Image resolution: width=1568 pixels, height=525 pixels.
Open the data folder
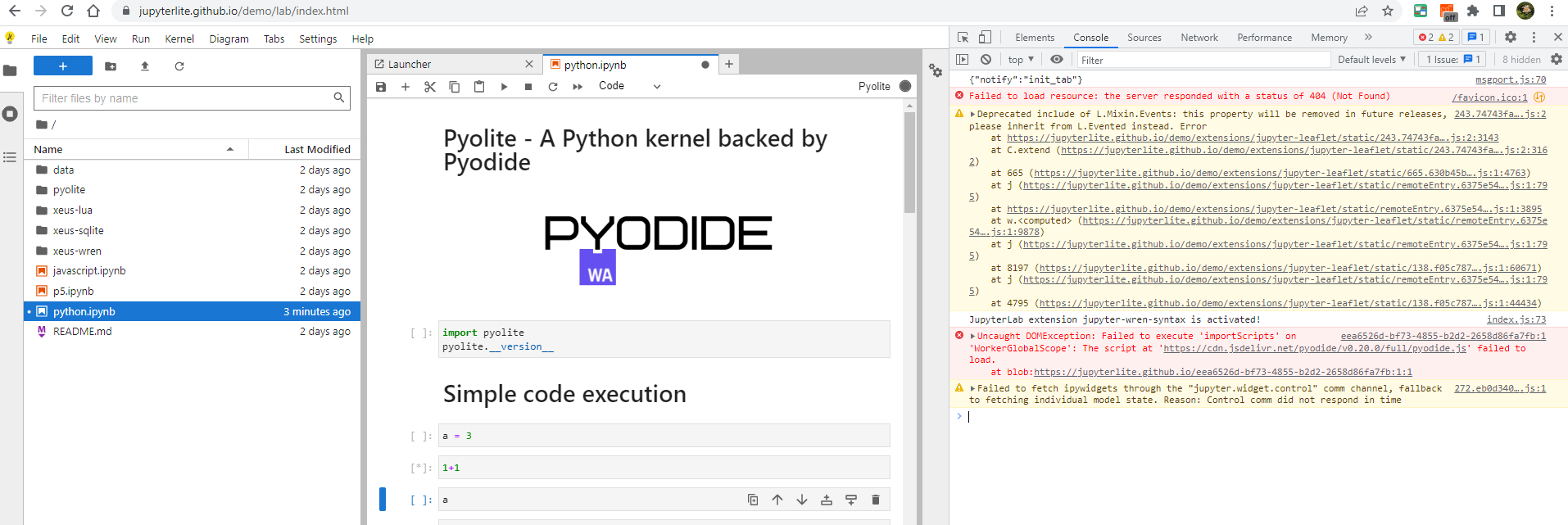(x=192, y=170)
